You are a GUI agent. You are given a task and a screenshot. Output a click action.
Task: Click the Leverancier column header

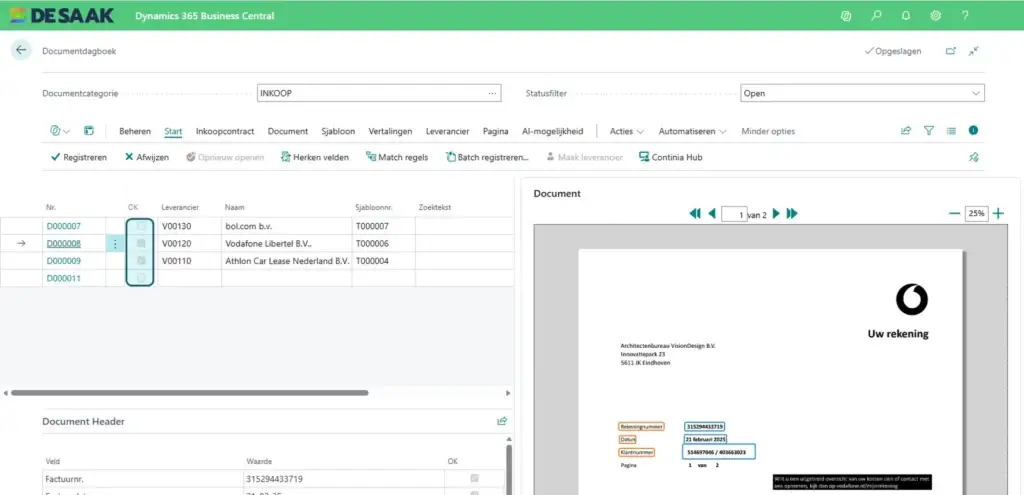(x=180, y=207)
